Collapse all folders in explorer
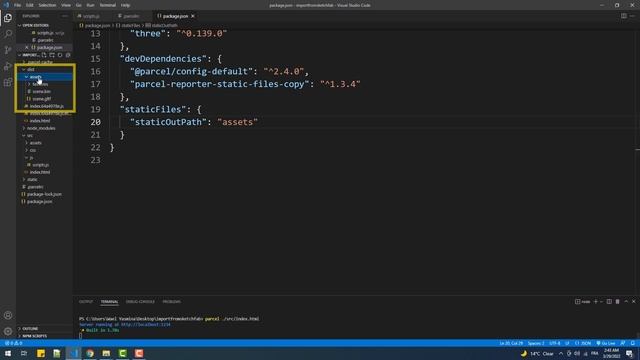Screen dimensions: 640x360 coord(68,55)
